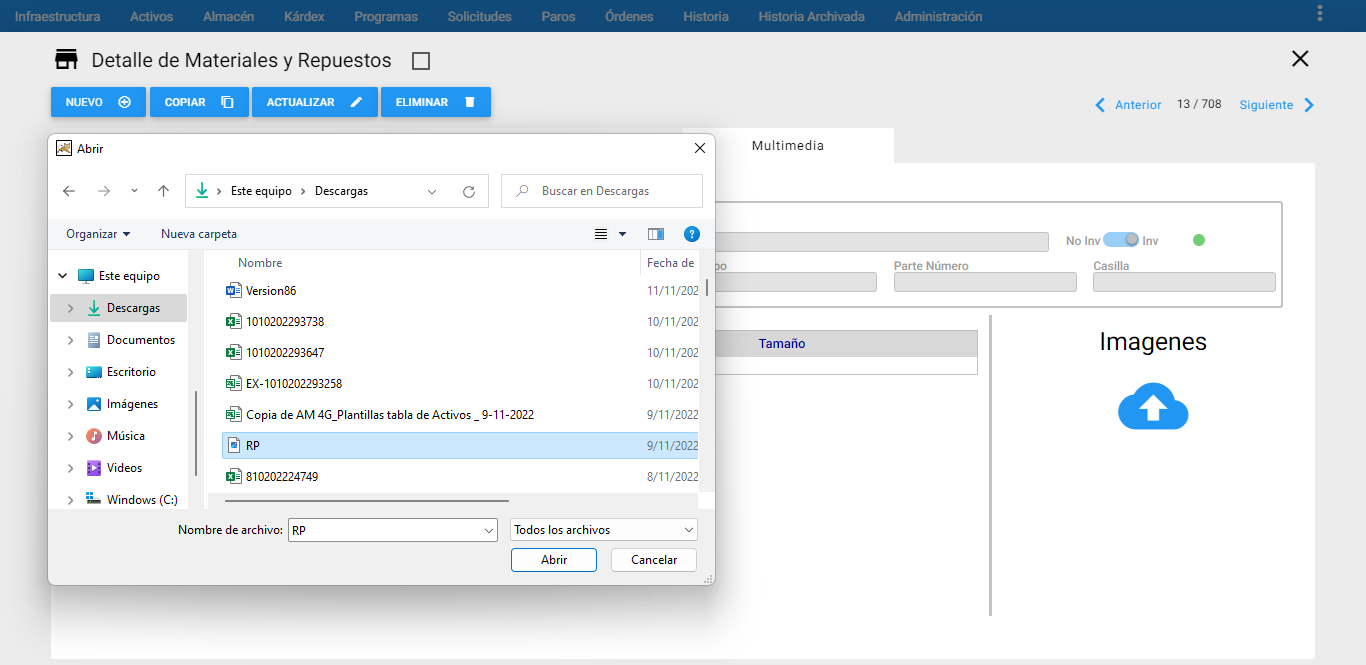Open the Órdenes menu
Viewport: 1366px width, 665px height.
(x=629, y=16)
